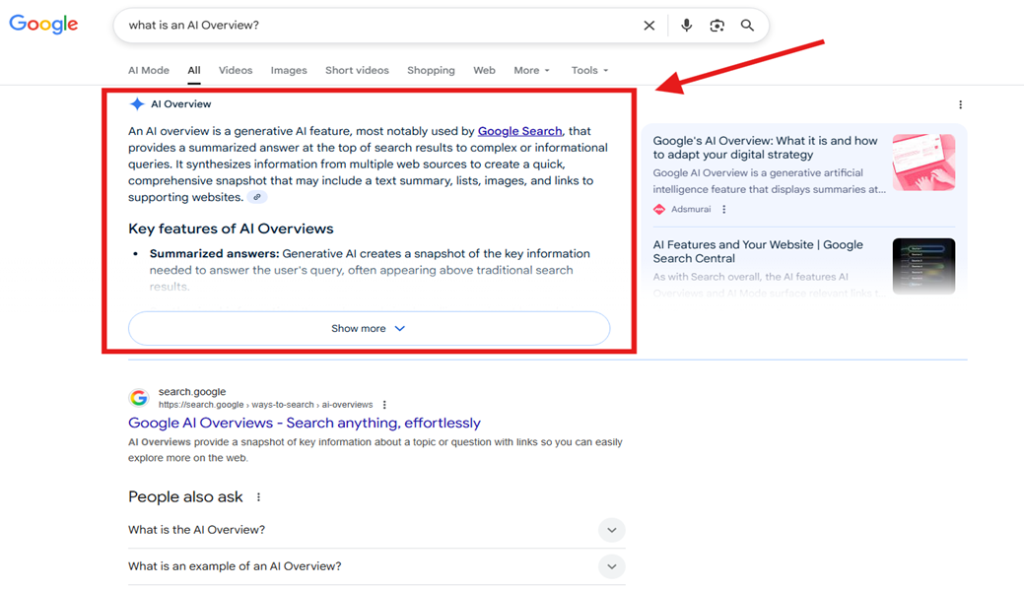Switch to the Images tab
Screen dimensions: 1024x590
click(x=289, y=70)
